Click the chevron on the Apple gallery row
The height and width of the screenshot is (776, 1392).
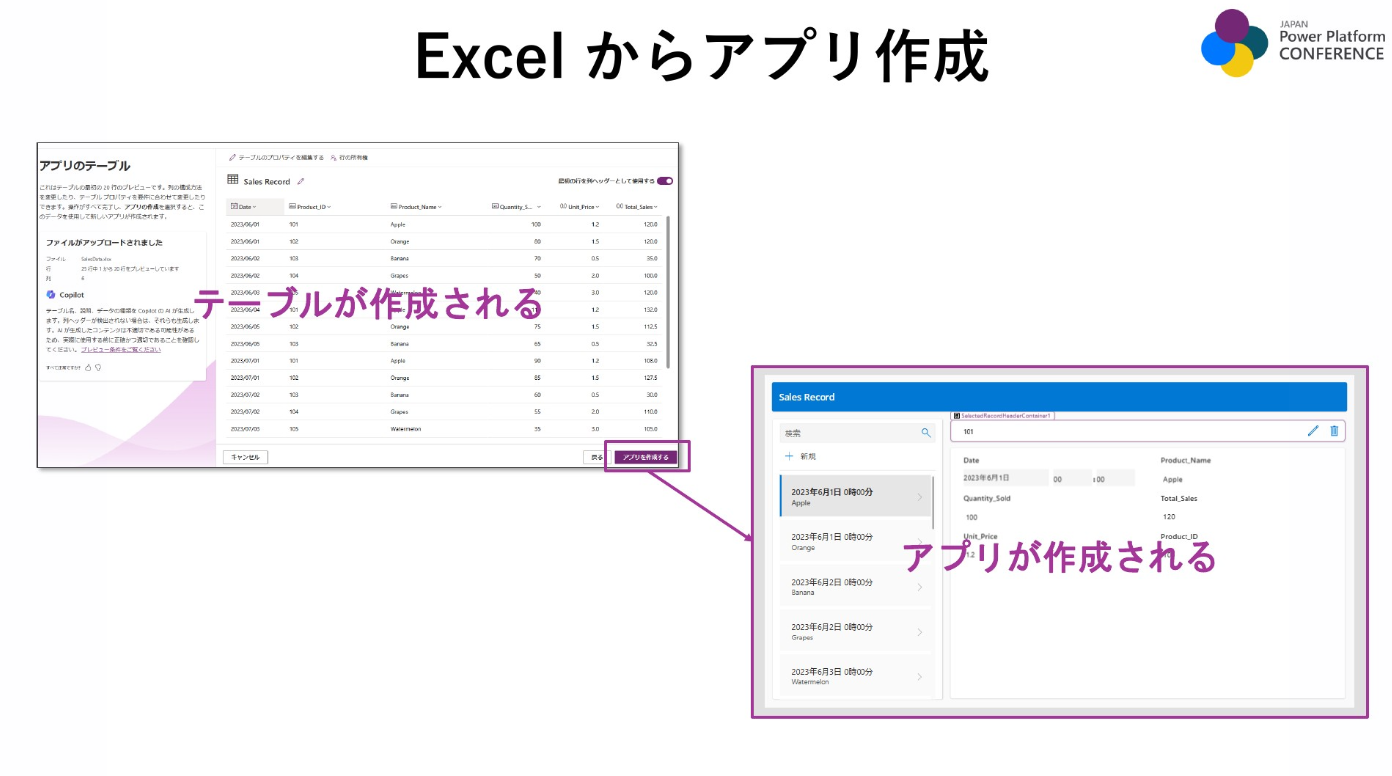click(x=920, y=497)
